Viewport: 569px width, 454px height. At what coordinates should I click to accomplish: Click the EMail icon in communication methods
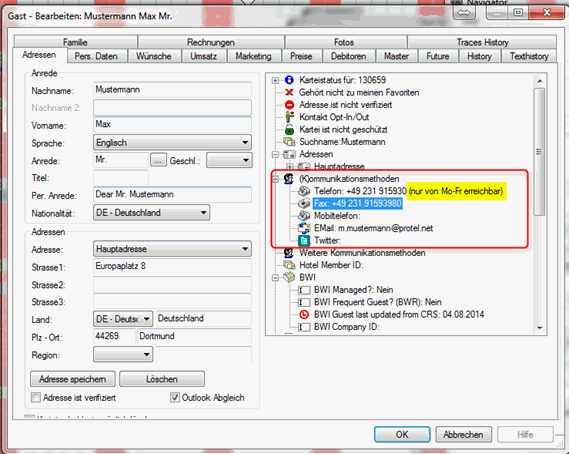tap(304, 228)
